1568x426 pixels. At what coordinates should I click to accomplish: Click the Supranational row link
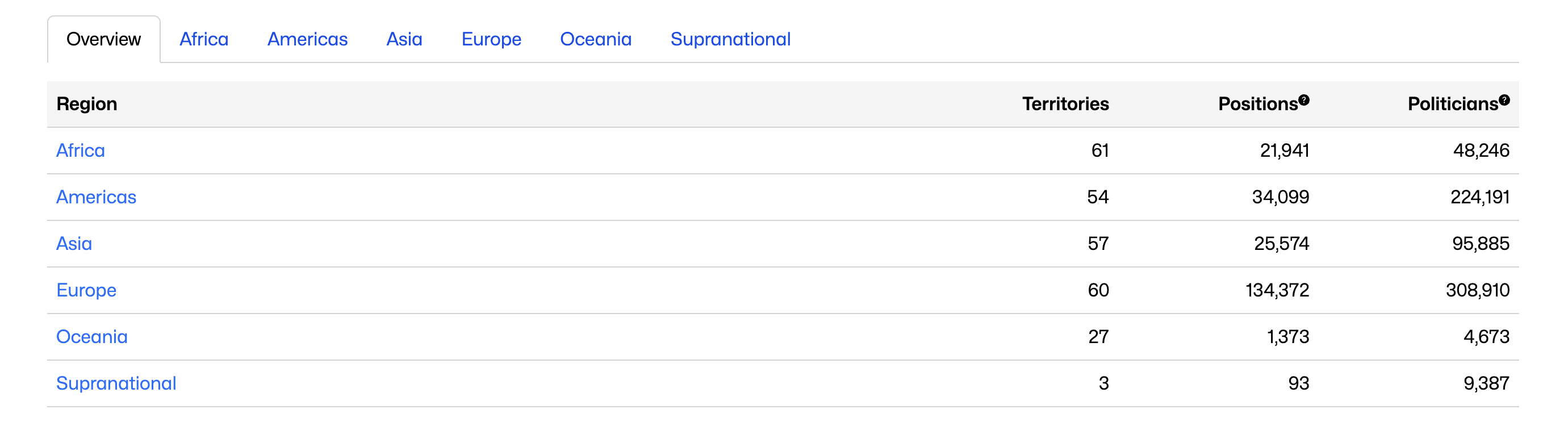[x=116, y=383]
